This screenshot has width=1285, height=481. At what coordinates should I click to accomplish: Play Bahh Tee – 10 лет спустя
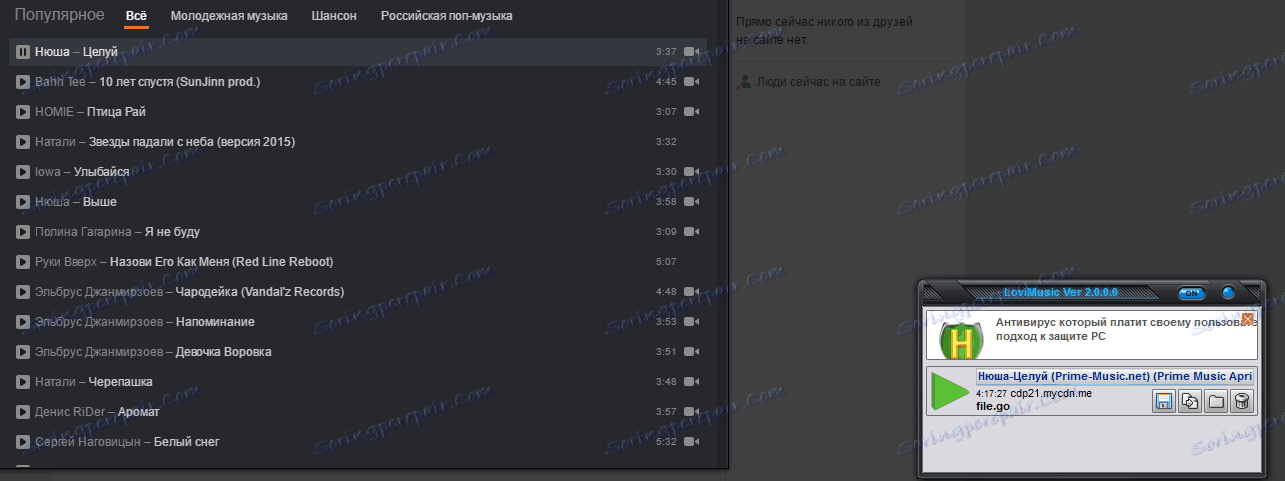pyautogui.click(x=23, y=81)
